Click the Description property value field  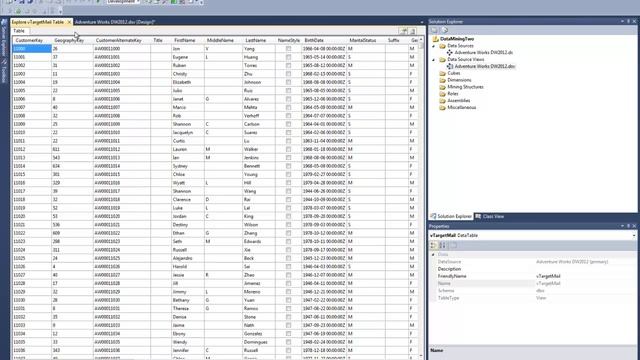tap(584, 269)
